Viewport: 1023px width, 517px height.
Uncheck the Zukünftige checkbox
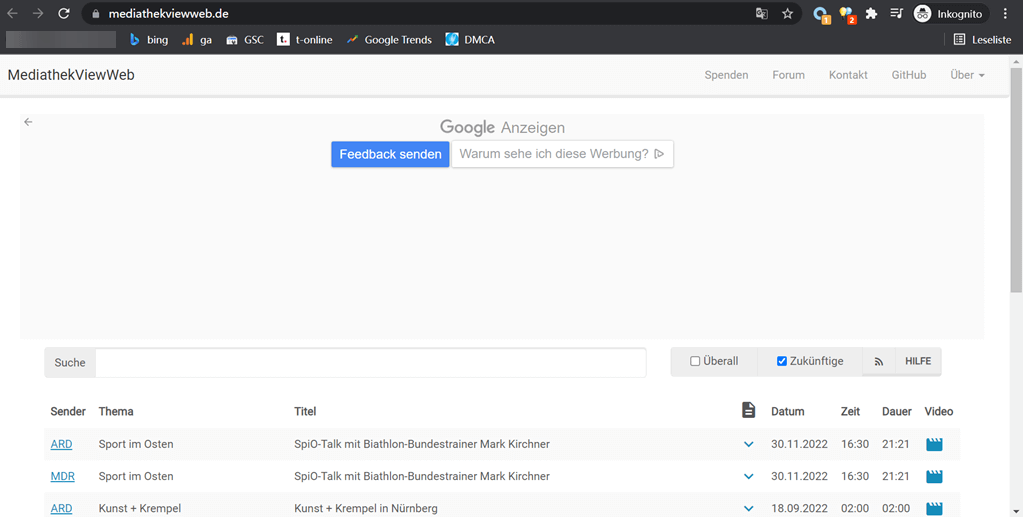782,361
